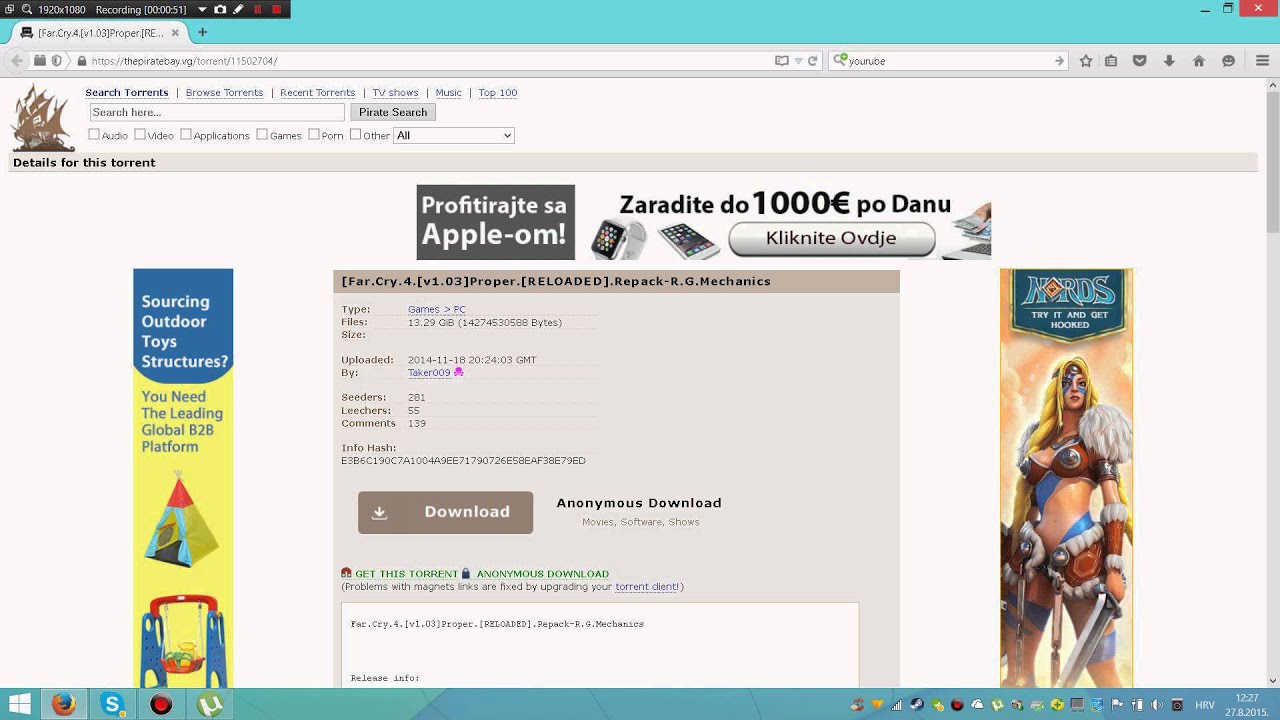
Task: Open the 'All' category dropdown
Action: point(454,135)
